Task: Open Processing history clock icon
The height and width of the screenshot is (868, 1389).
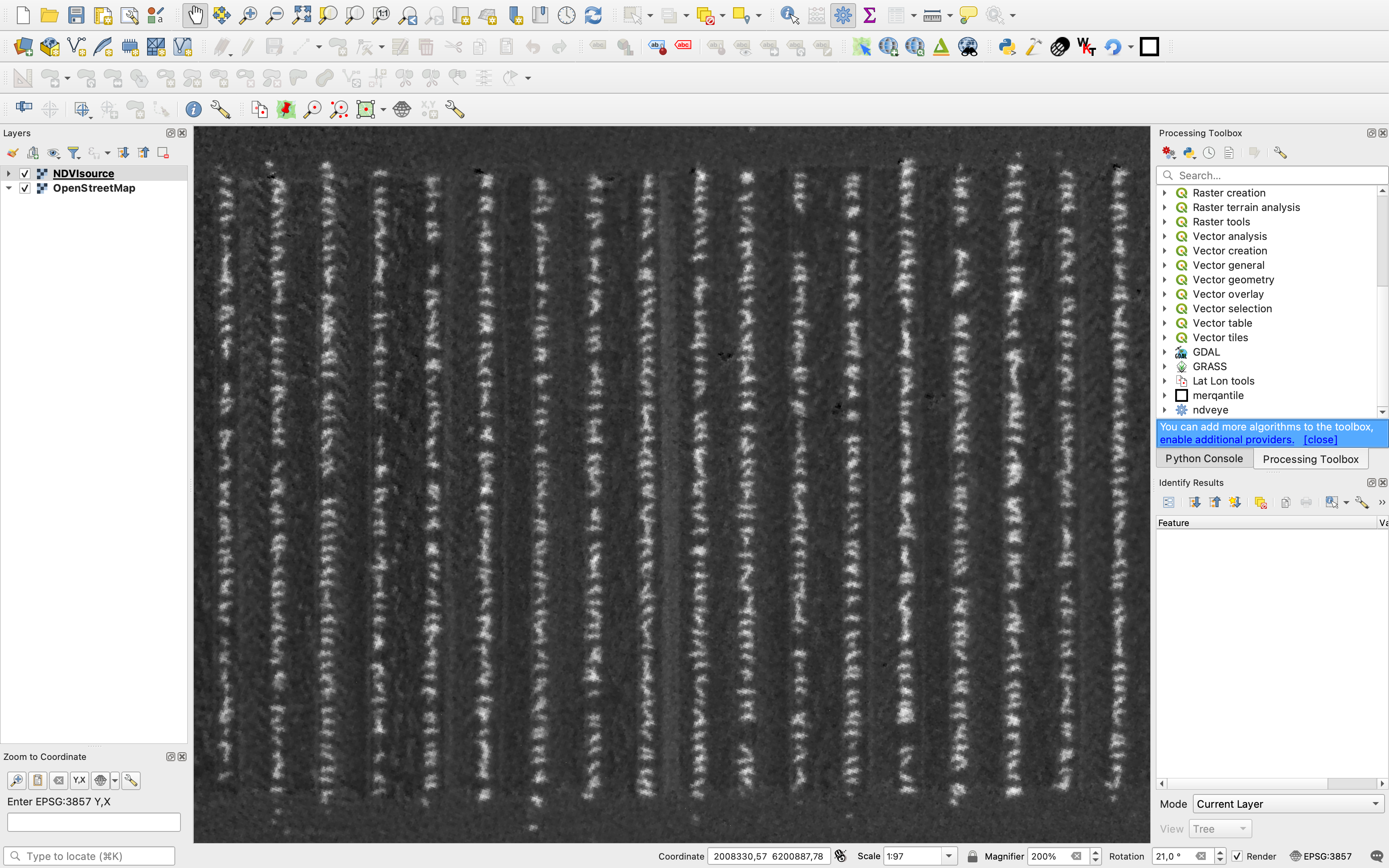Action: pos(1209,153)
